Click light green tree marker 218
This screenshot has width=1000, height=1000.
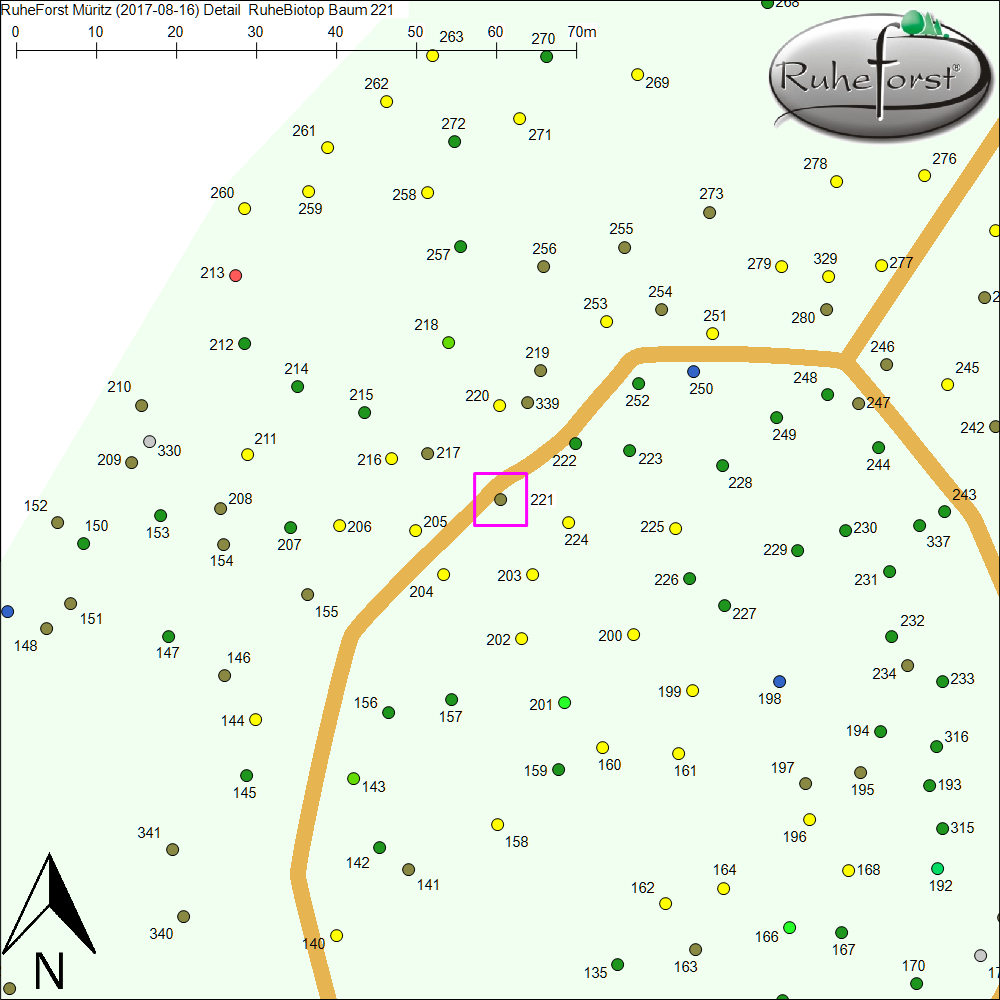(x=449, y=343)
